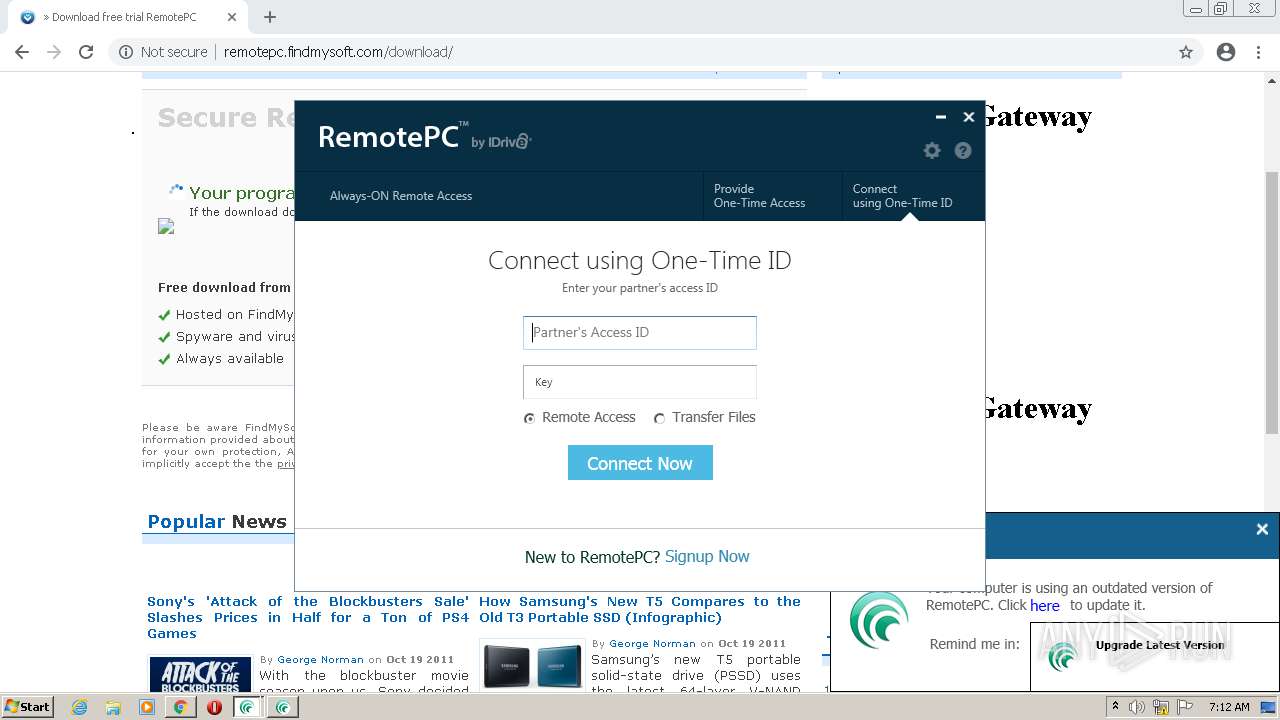Click the Popular News heading
The width and height of the screenshot is (1280, 720).
coord(217,522)
